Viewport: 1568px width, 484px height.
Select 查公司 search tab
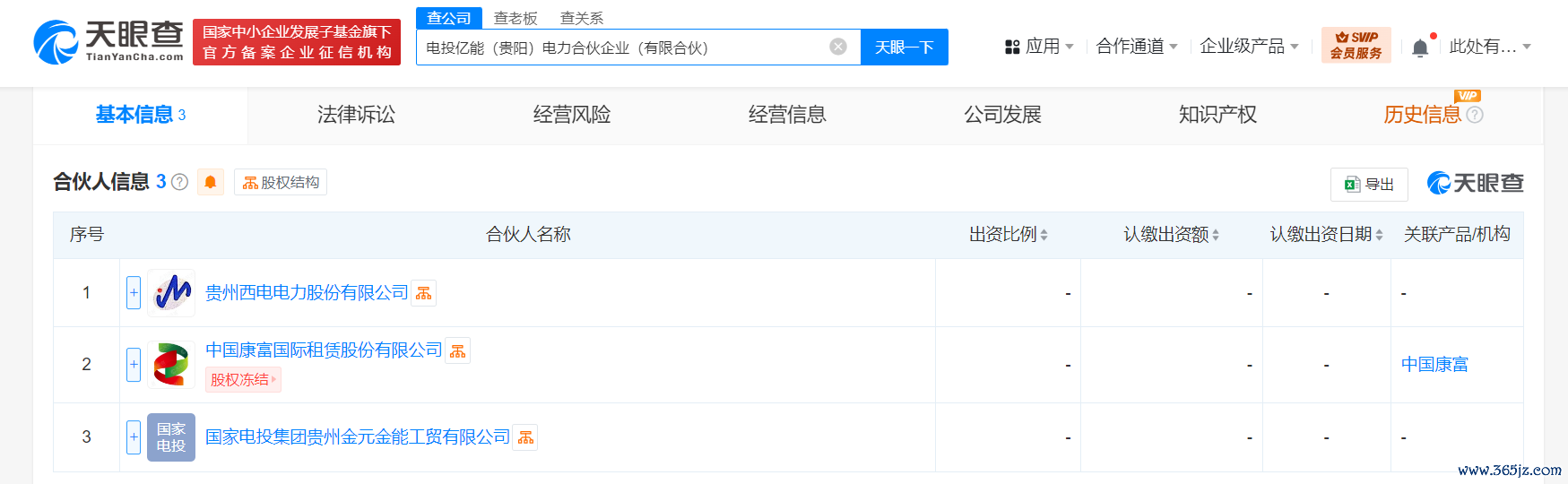[449, 18]
